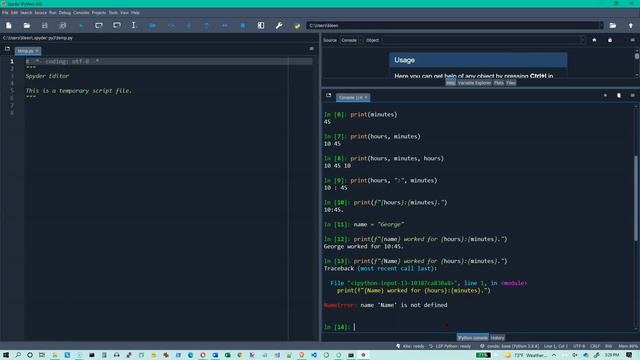The width and height of the screenshot is (640, 360).
Task: Browse editor tabs icon
Action: pos(7,49)
